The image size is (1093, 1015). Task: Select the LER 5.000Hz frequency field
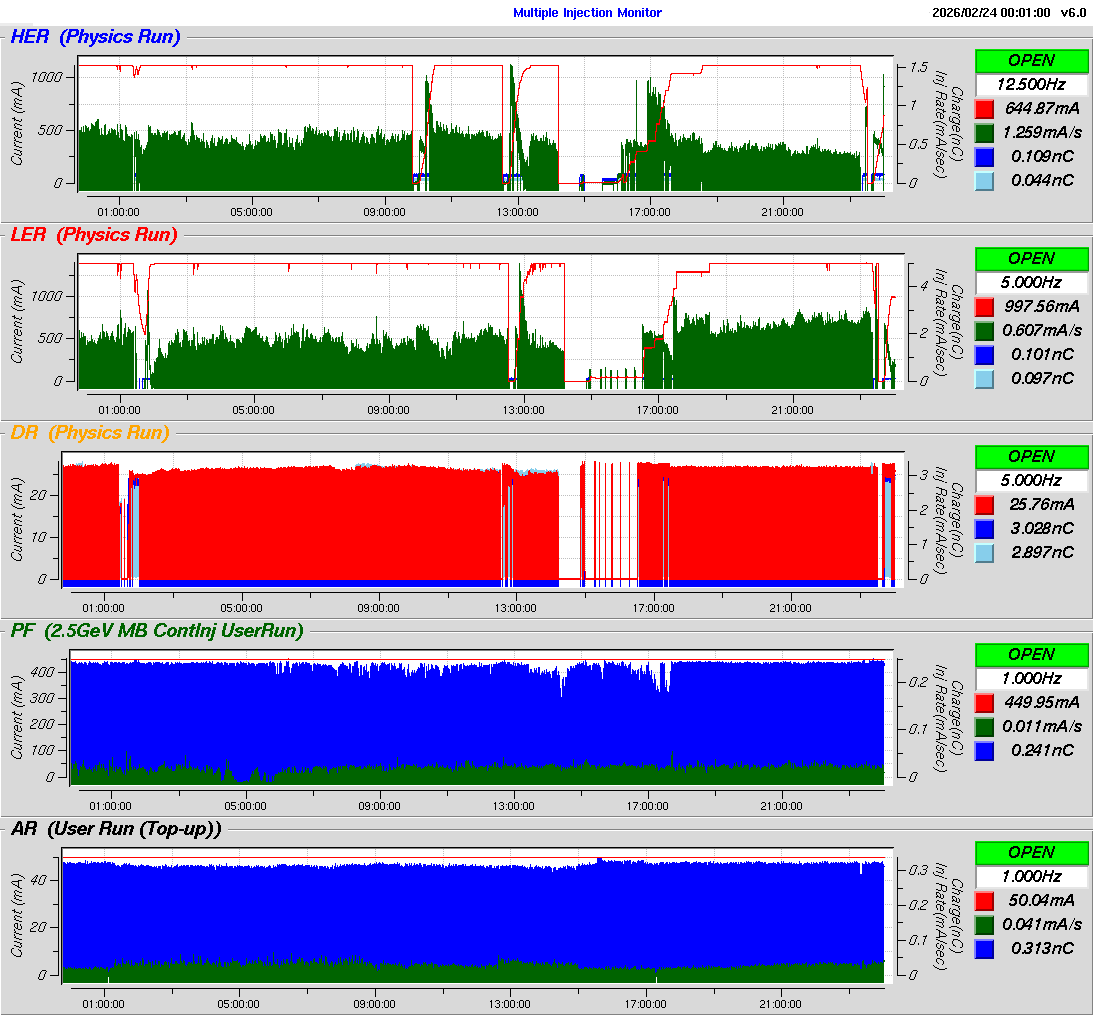1031,282
